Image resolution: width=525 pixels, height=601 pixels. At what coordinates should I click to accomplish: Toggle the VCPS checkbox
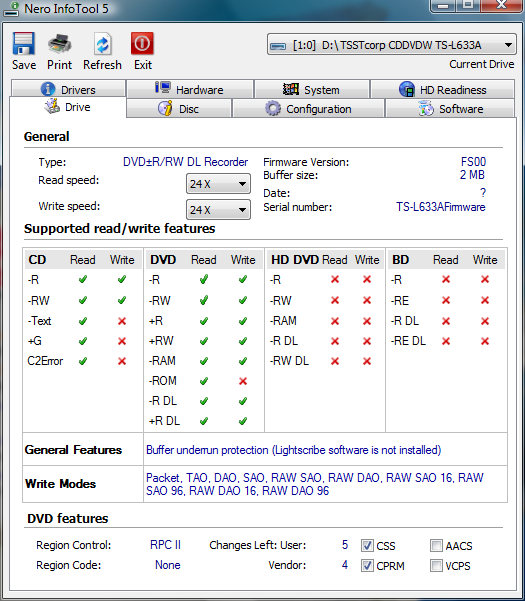436,565
